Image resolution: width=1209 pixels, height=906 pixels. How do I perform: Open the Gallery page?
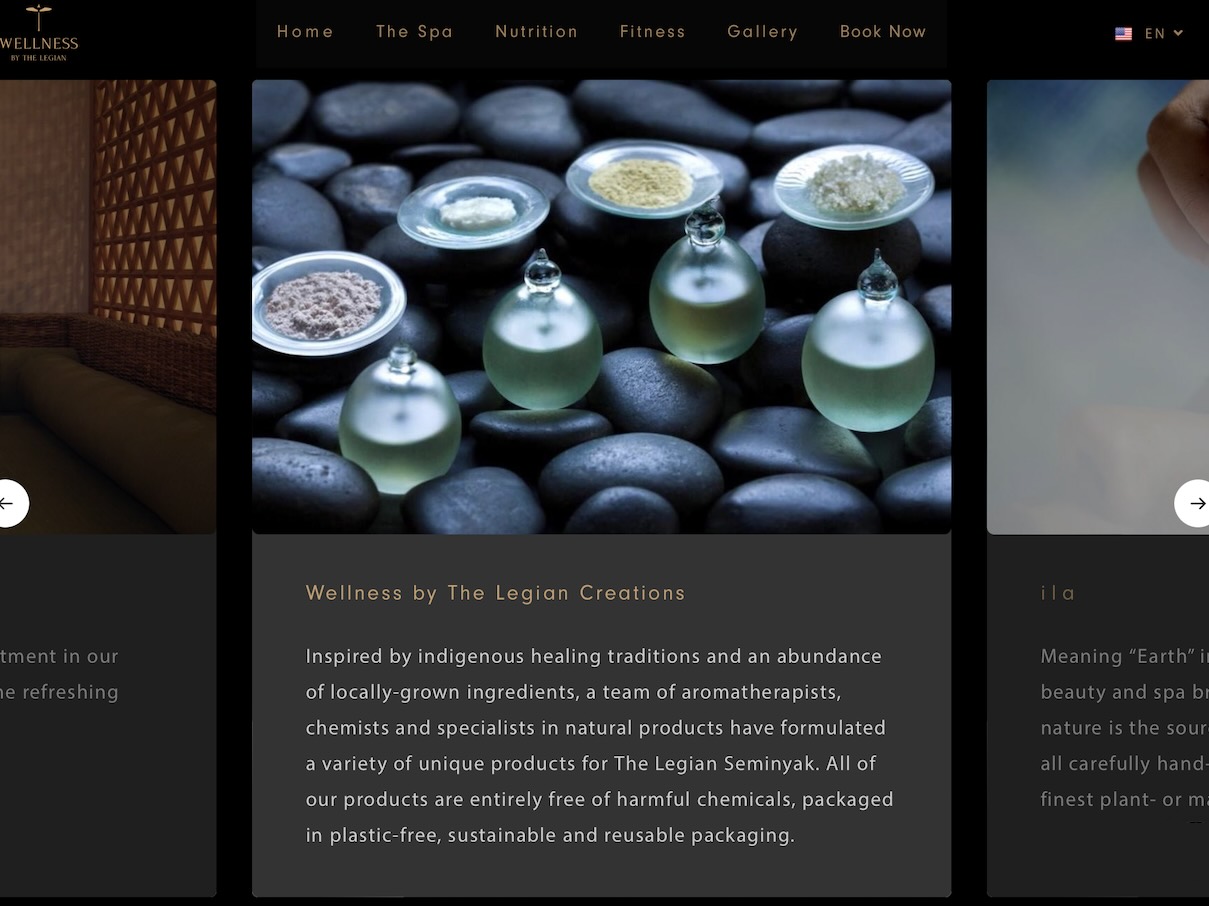[762, 32]
